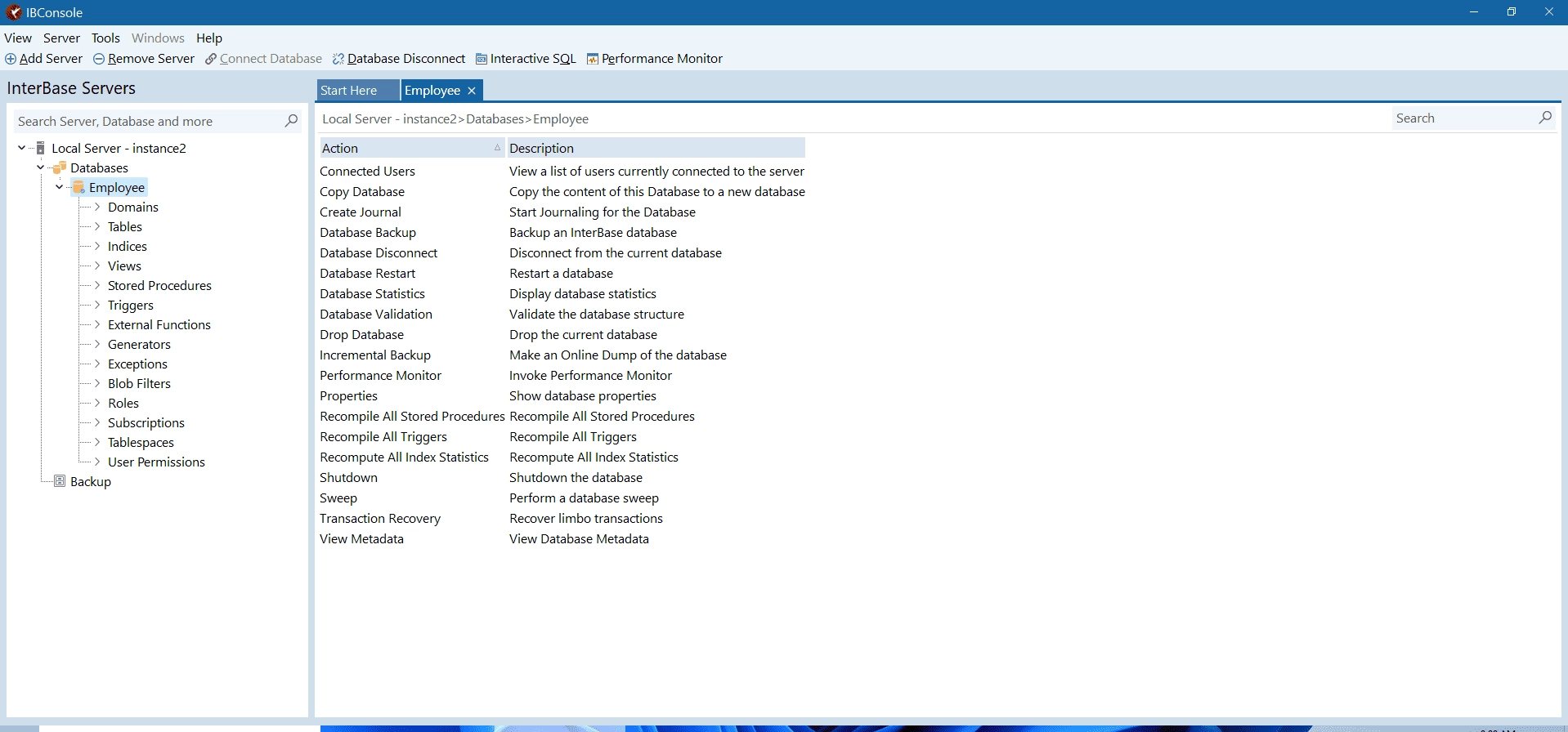Click the Interactive SQL toolbar label
The height and width of the screenshot is (732, 1568).
coord(533,59)
